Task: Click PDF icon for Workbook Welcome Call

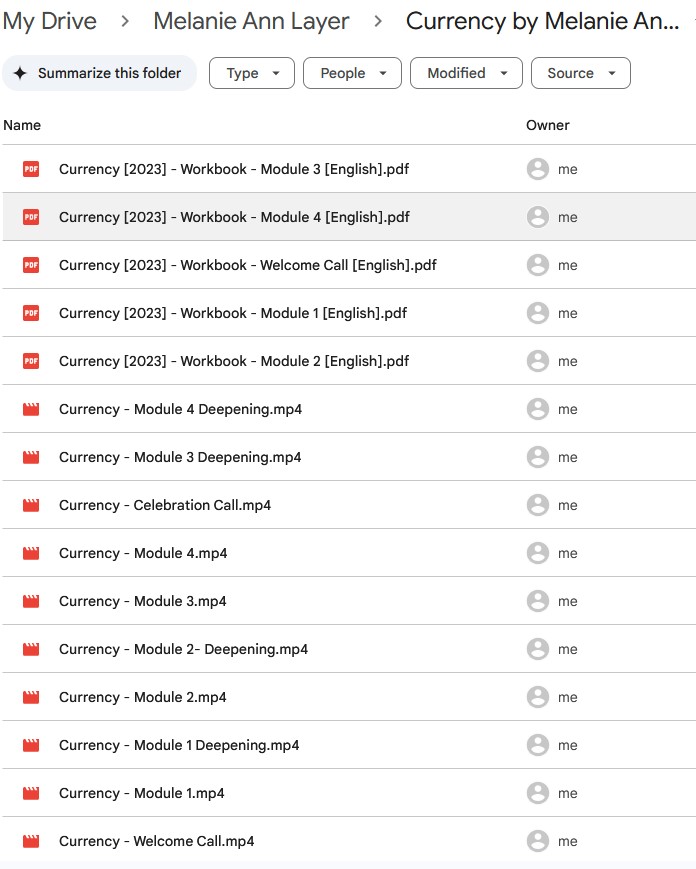Action: pyautogui.click(x=31, y=265)
